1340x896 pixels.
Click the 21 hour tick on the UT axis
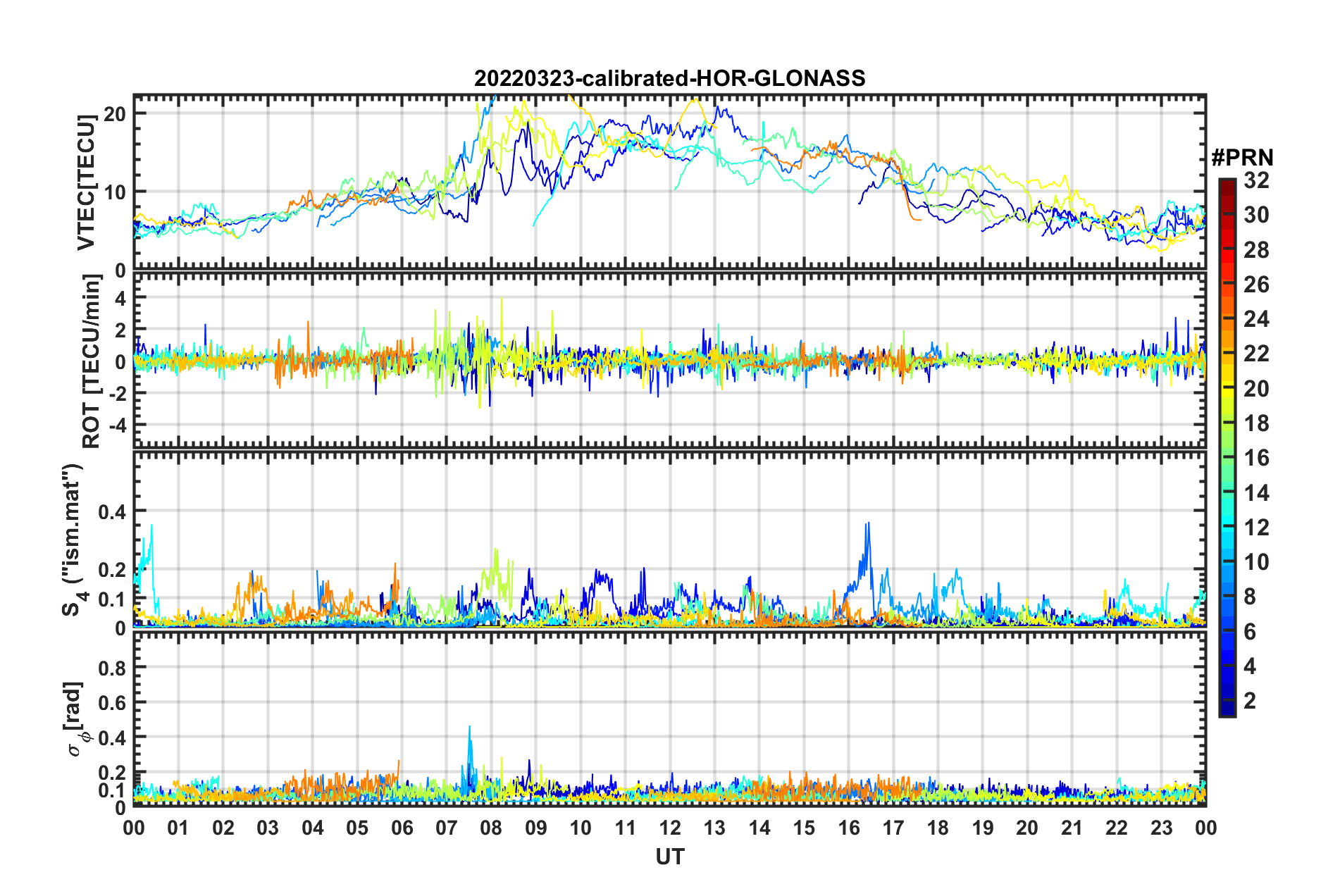coord(1072,827)
